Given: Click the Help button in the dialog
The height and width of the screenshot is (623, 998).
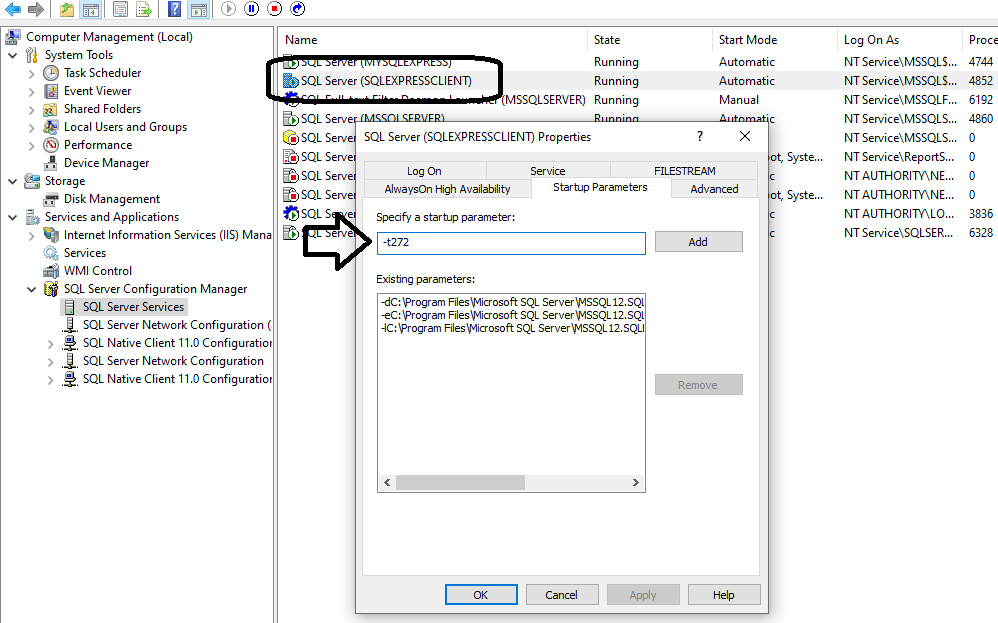Looking at the screenshot, I should click(724, 595).
